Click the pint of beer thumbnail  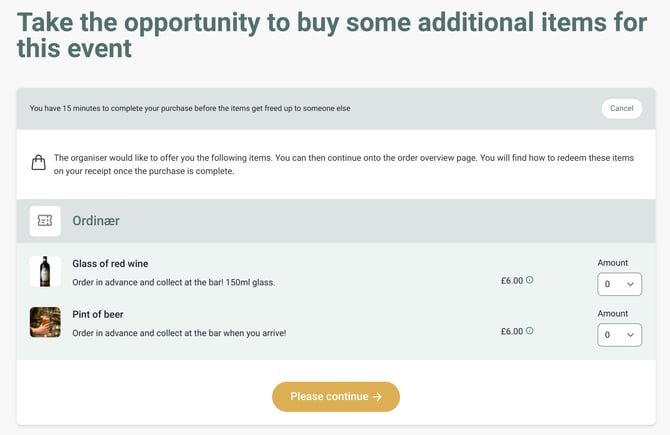pos(45,322)
